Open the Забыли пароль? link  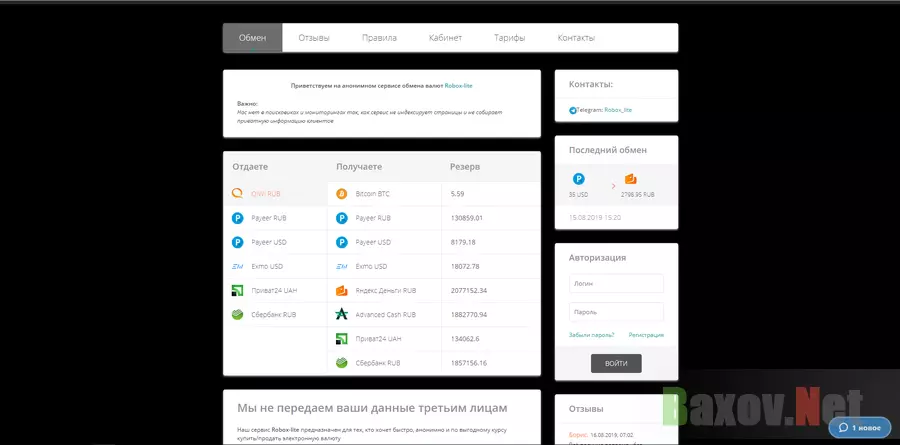592,335
